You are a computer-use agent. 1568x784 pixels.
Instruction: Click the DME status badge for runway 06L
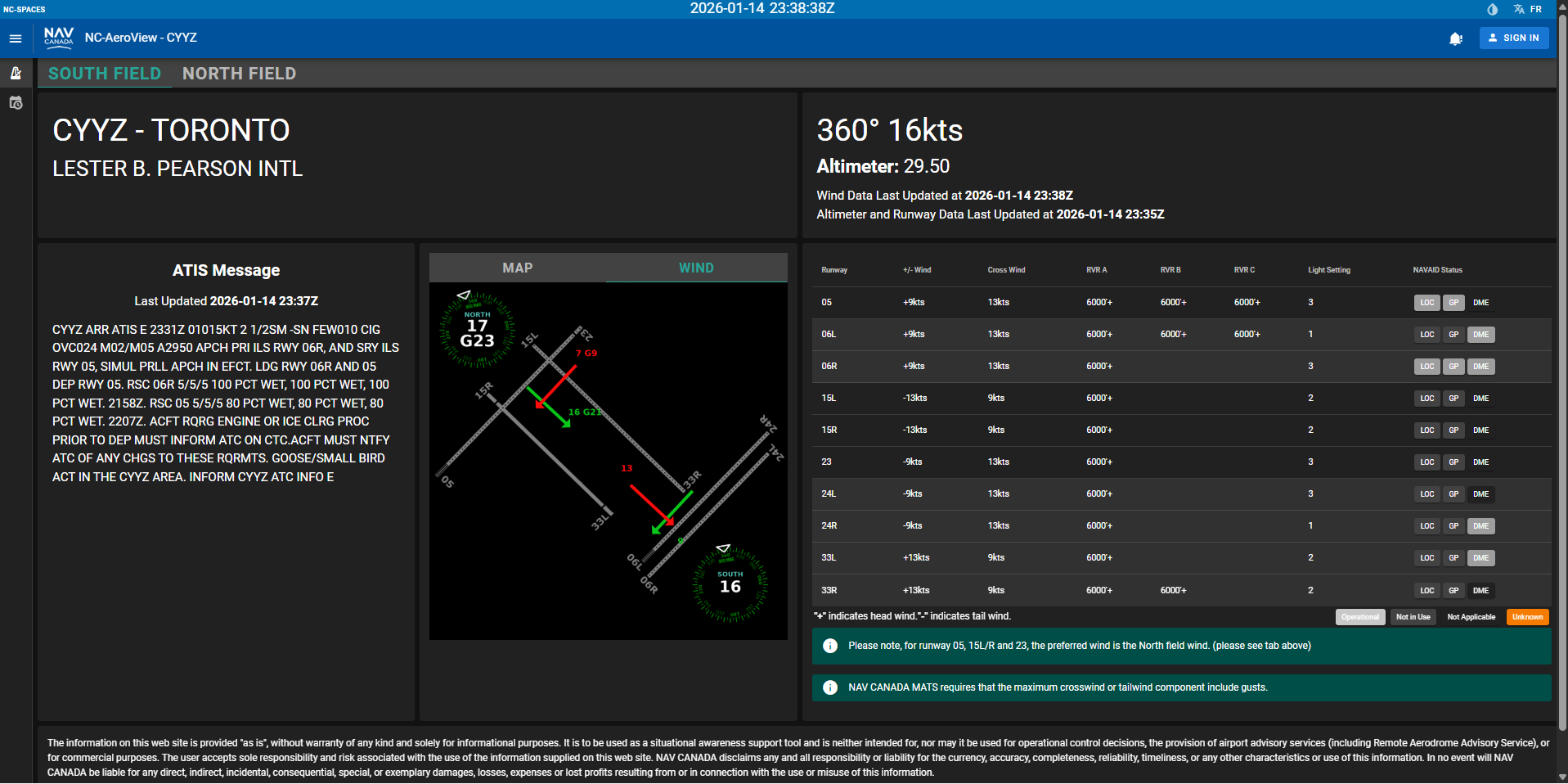coord(1480,335)
